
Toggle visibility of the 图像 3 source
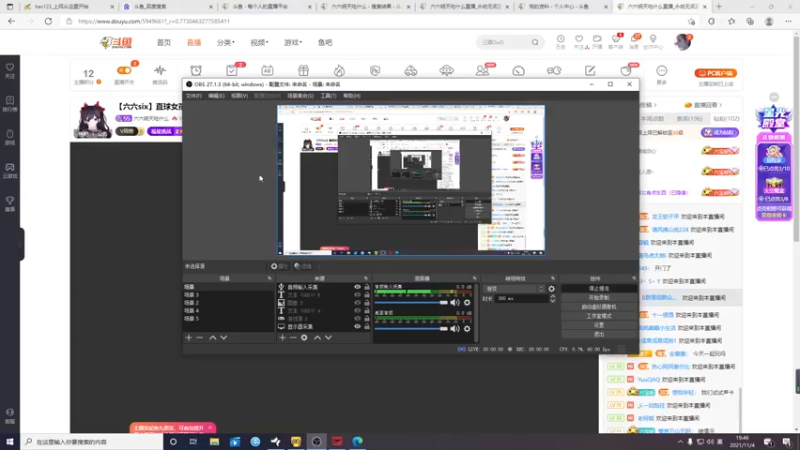(357, 303)
